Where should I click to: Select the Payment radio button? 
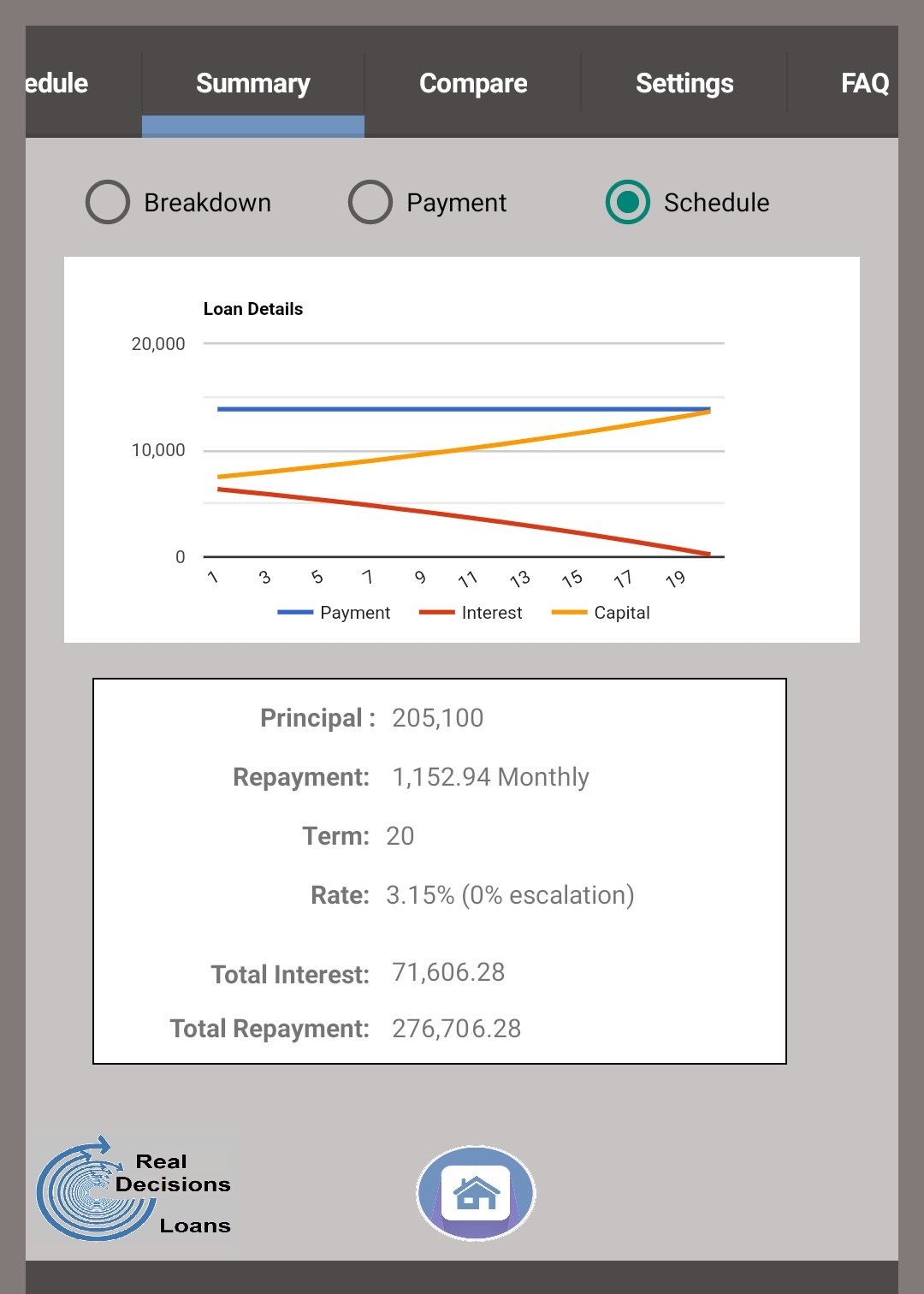[x=370, y=203]
